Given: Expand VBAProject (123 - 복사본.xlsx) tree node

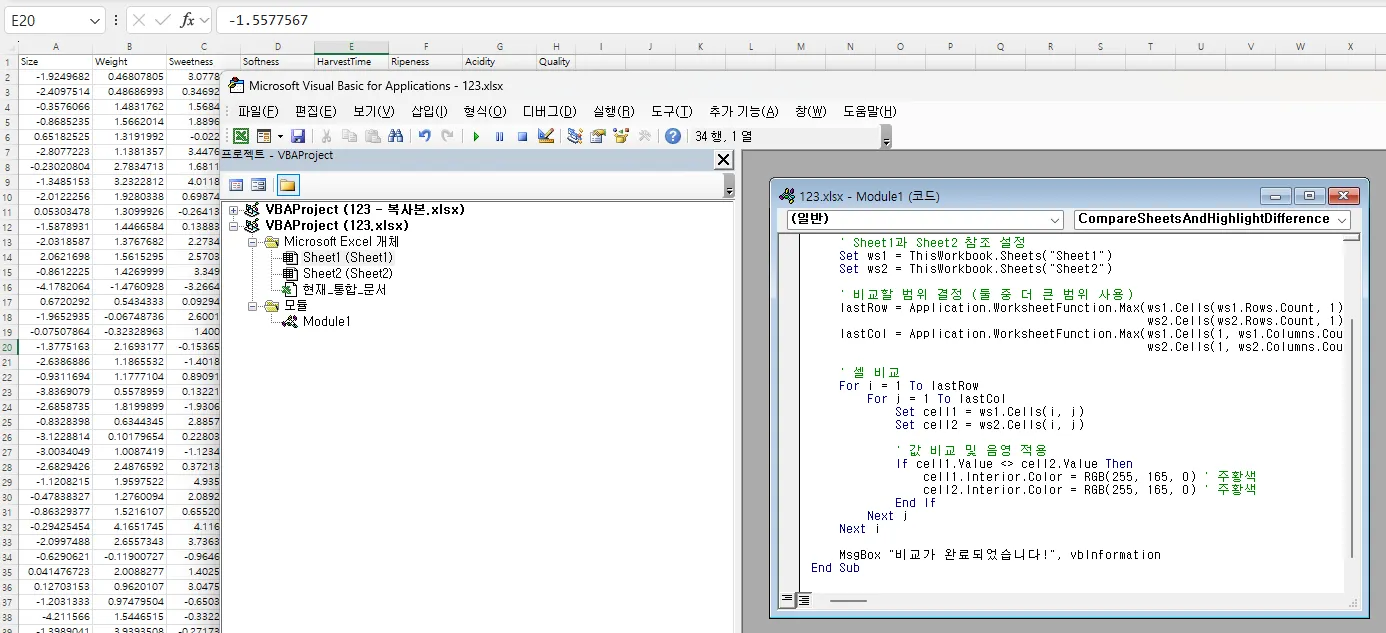Looking at the screenshot, I should click(234, 210).
